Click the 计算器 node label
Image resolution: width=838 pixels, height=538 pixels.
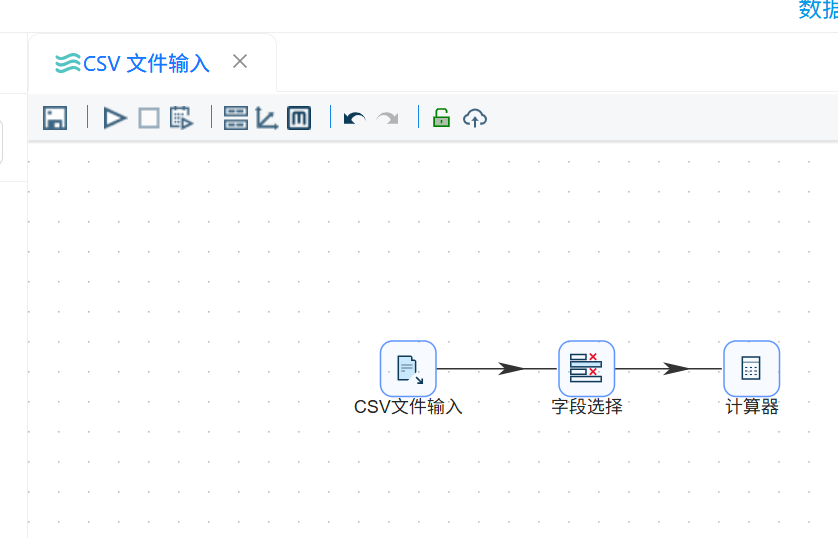[751, 407]
